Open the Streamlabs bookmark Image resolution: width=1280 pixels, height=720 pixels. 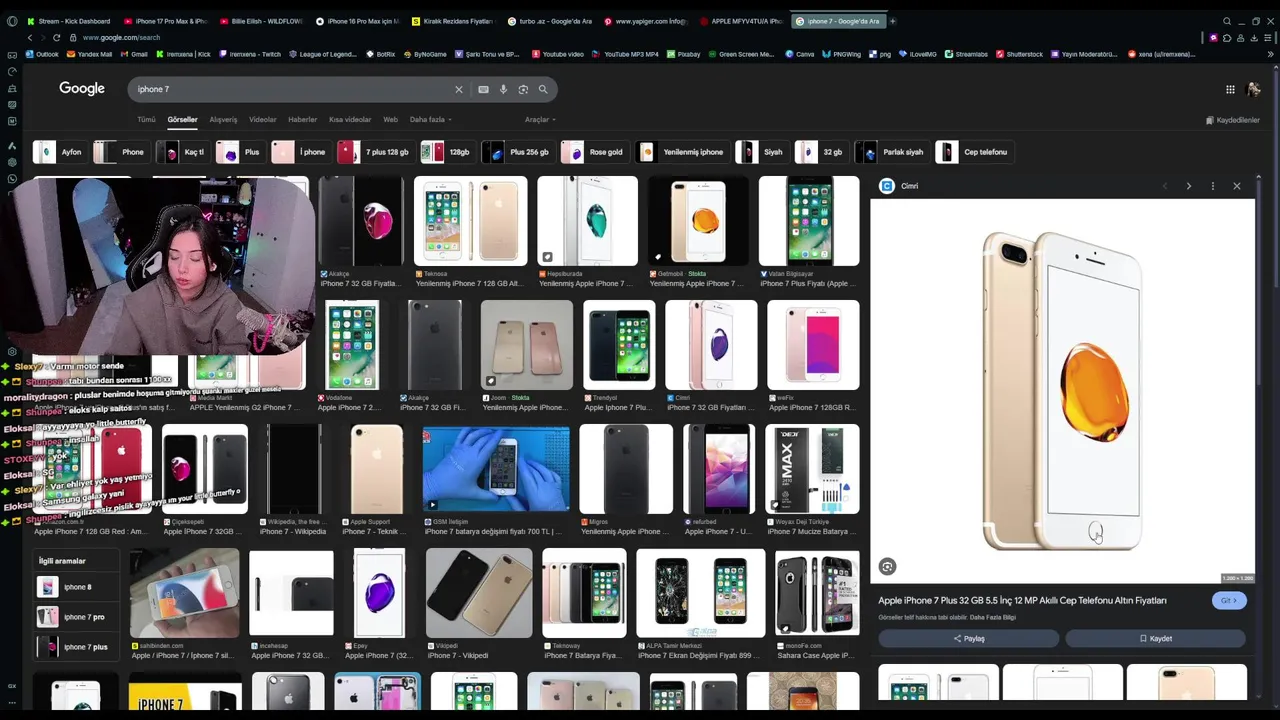click(x=966, y=54)
